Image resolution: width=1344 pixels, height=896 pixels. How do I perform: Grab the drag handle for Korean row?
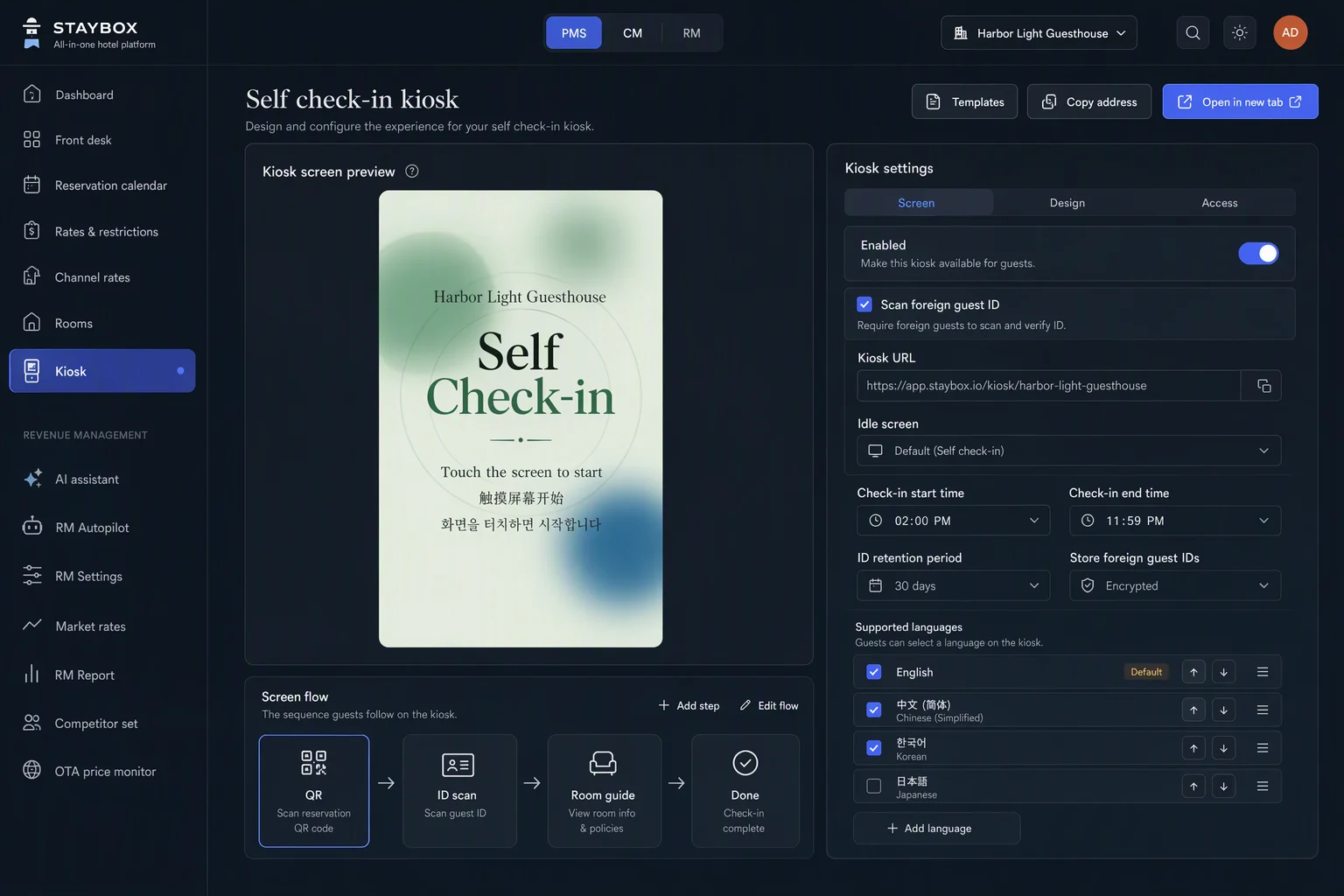[x=1263, y=748]
